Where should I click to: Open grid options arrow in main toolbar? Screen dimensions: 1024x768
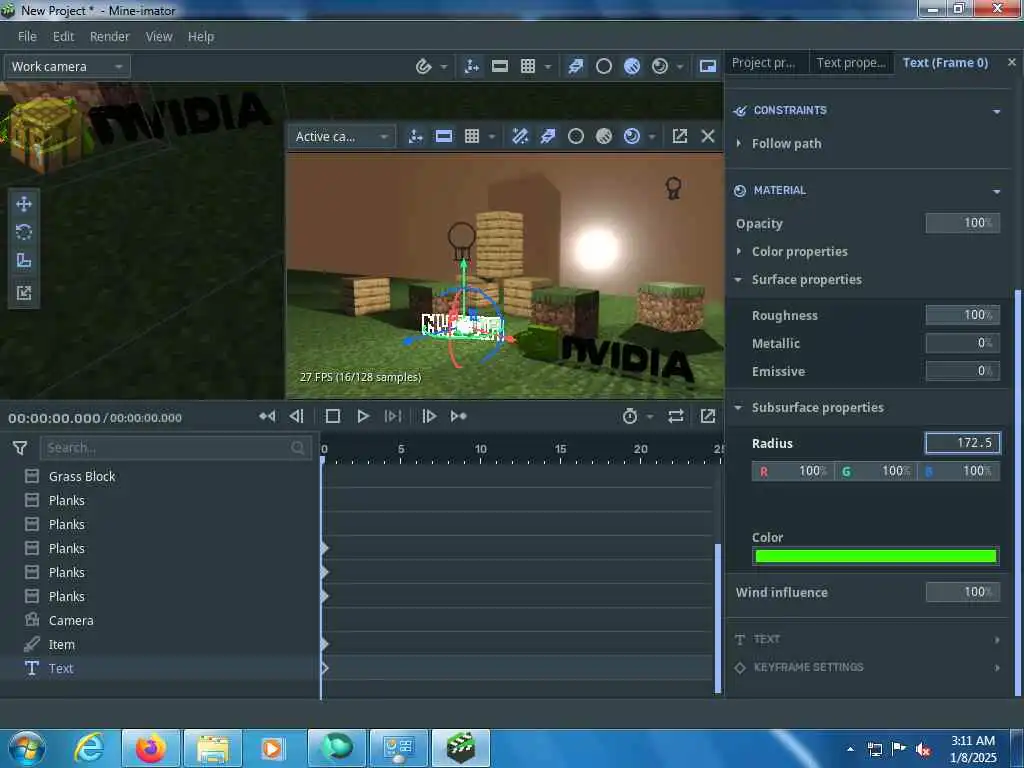pos(548,67)
